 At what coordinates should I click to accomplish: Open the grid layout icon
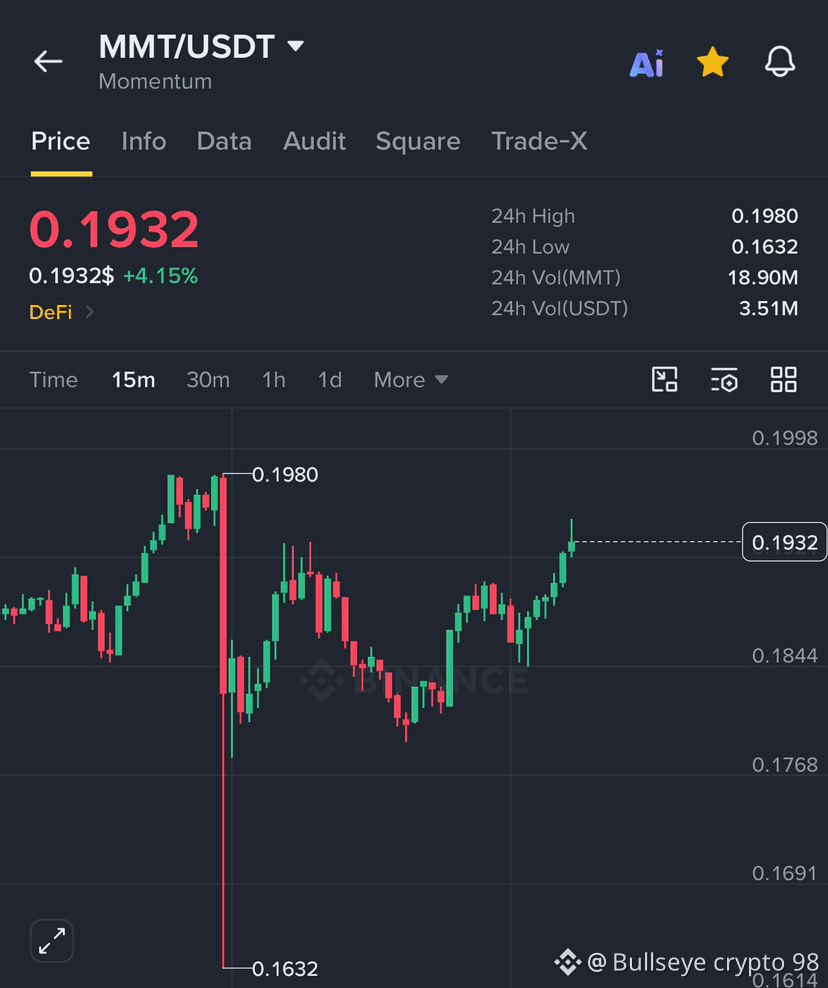coord(784,379)
